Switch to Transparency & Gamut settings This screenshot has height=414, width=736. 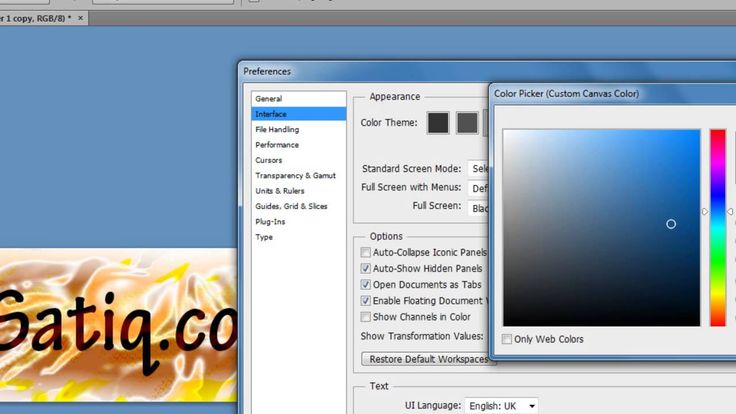[295, 175]
